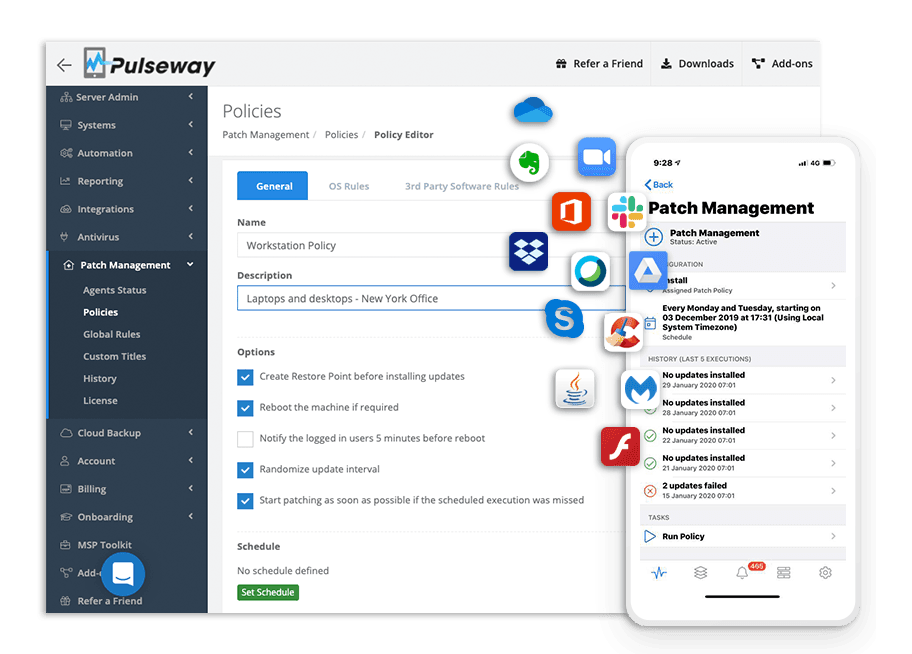Tap Back on the phone screen

658,184
